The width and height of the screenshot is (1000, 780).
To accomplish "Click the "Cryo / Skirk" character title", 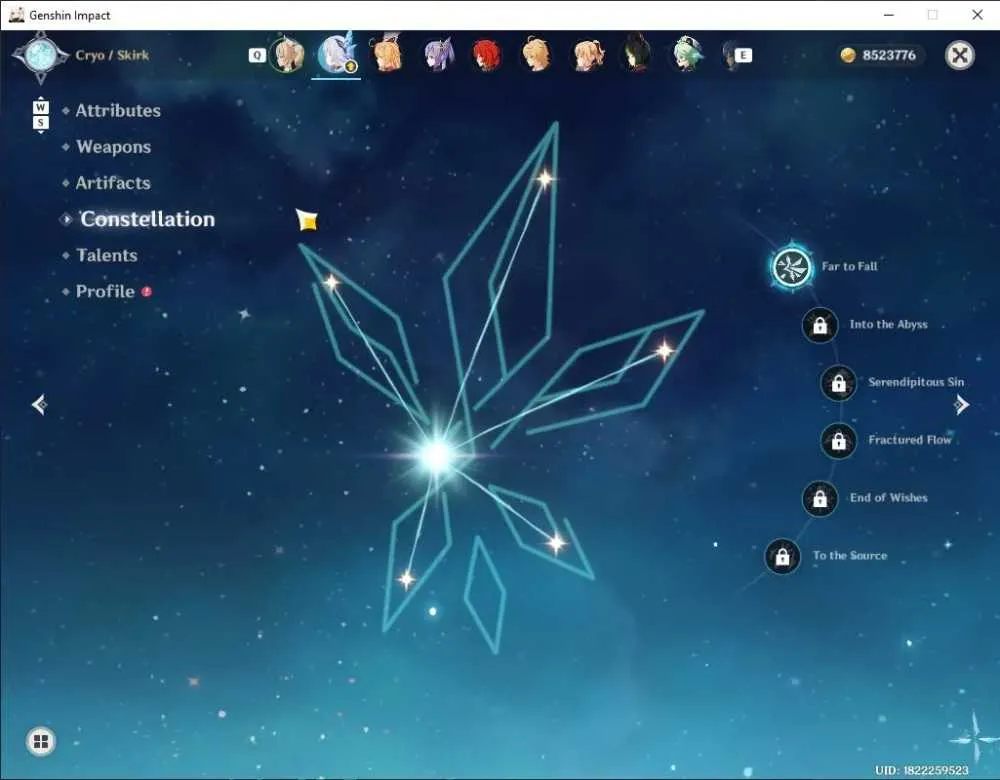I will click(x=112, y=55).
